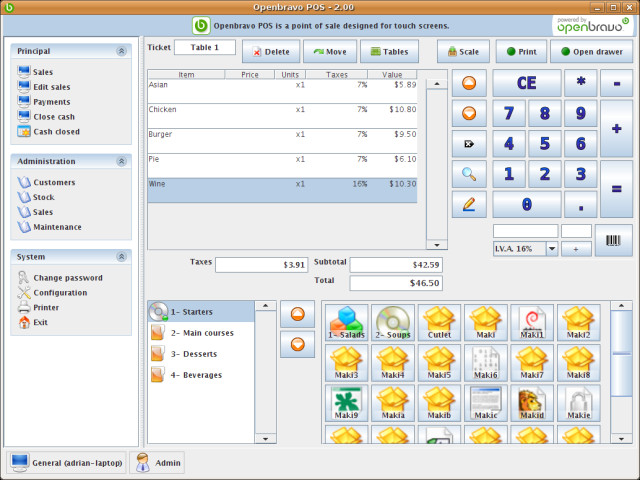Add Makic product
Screen dimensions: 640x480
pos(486,403)
